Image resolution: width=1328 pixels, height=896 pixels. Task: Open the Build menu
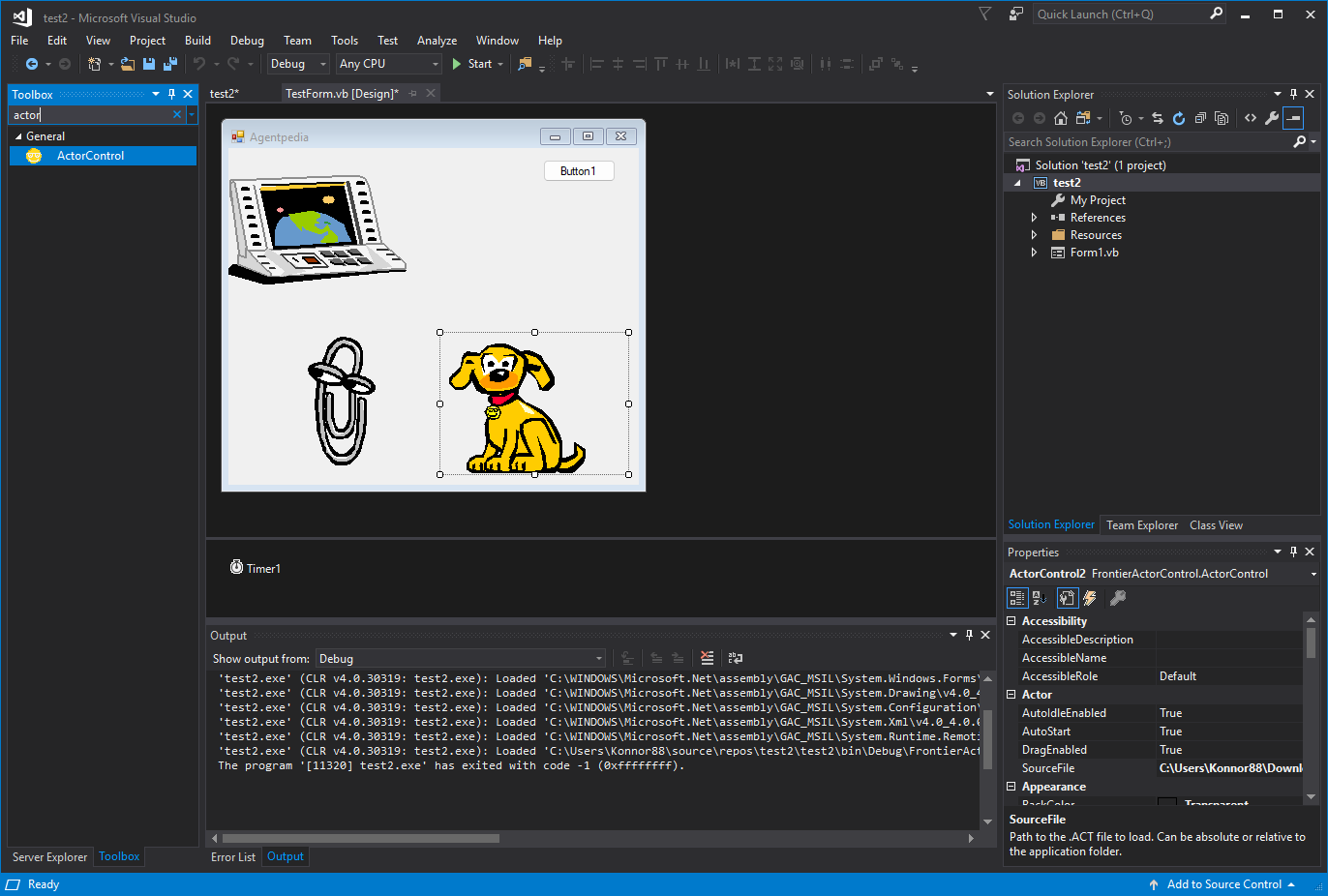(x=197, y=41)
